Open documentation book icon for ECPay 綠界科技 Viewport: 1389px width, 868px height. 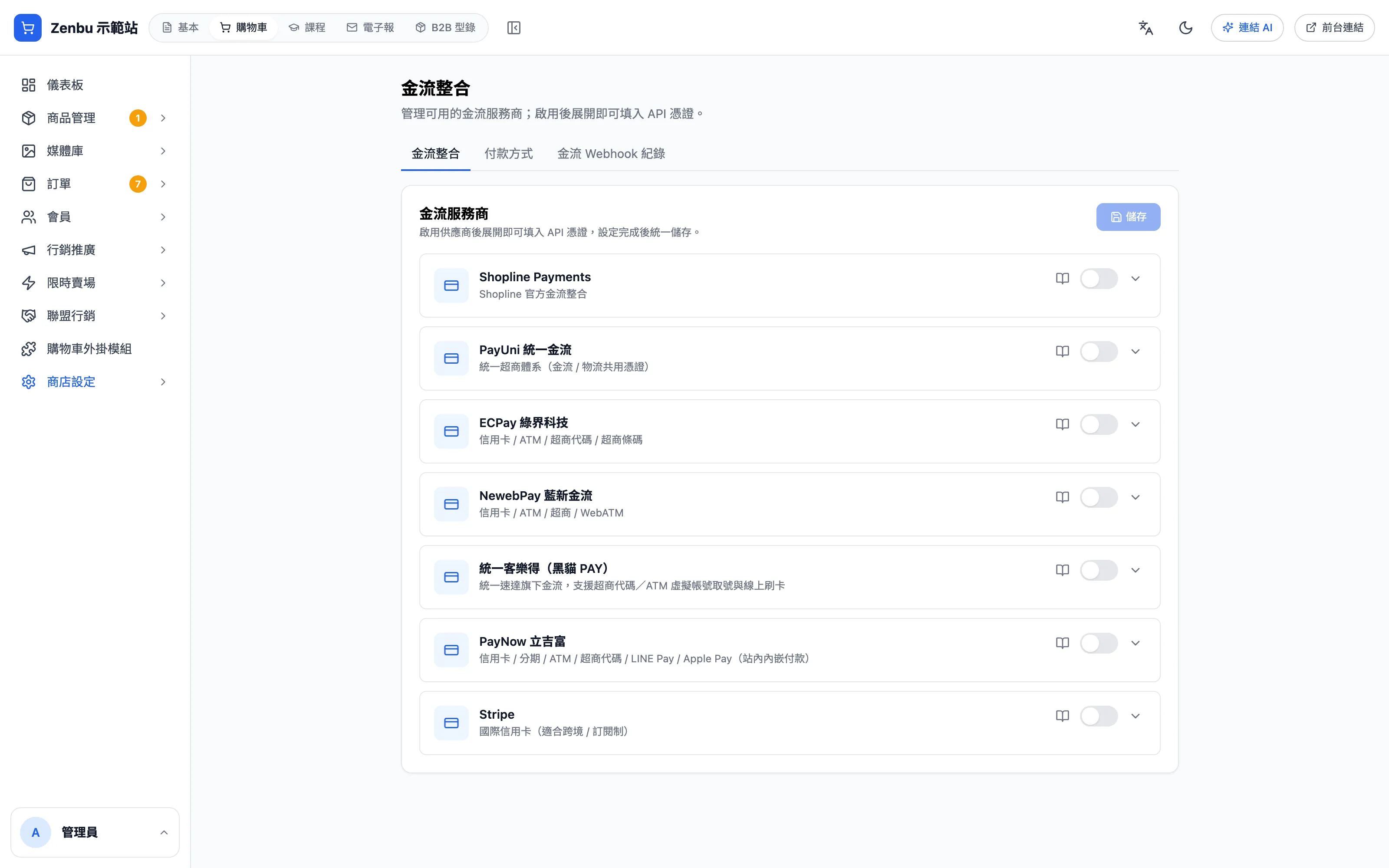(1063, 424)
